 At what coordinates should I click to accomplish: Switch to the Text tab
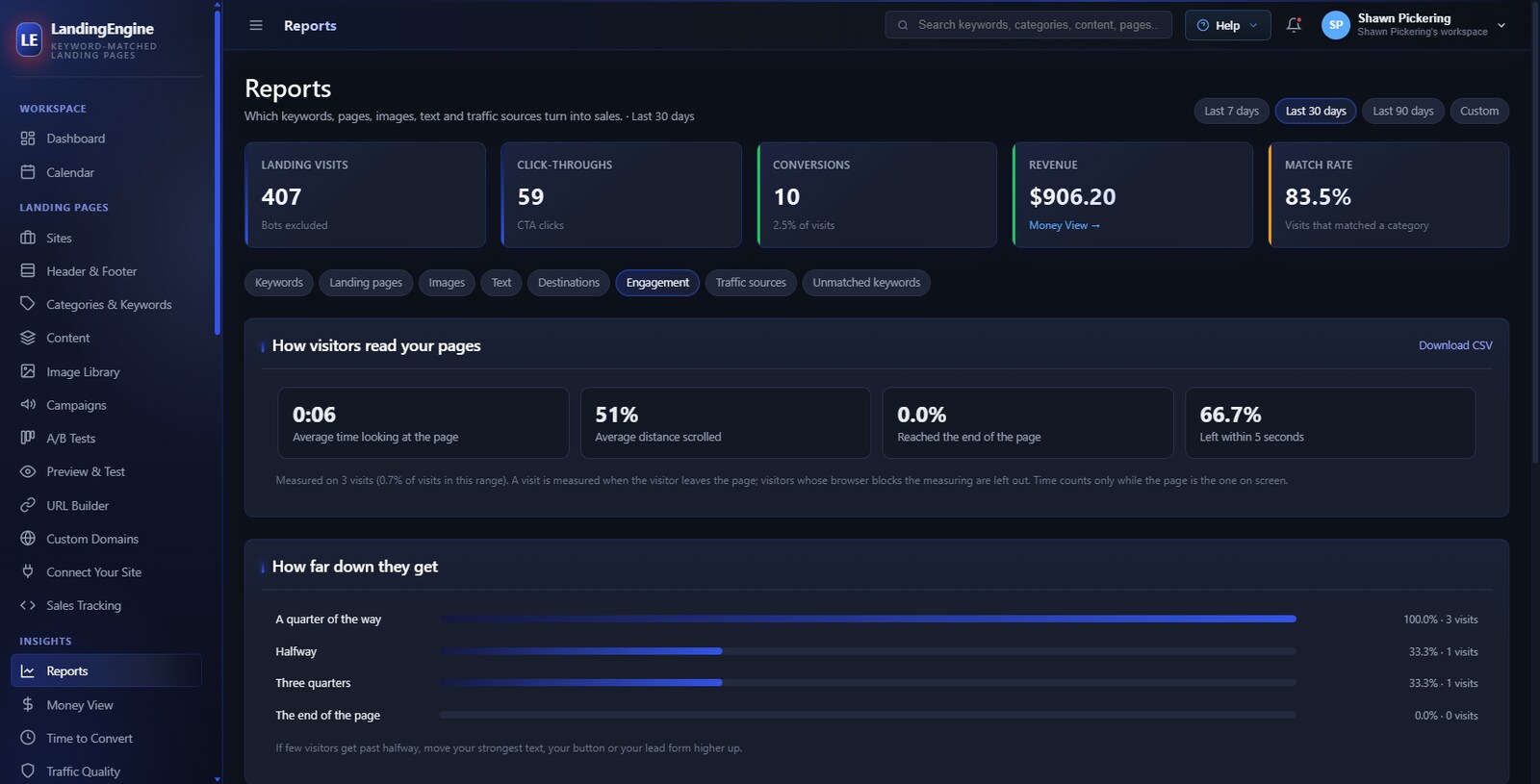point(501,283)
